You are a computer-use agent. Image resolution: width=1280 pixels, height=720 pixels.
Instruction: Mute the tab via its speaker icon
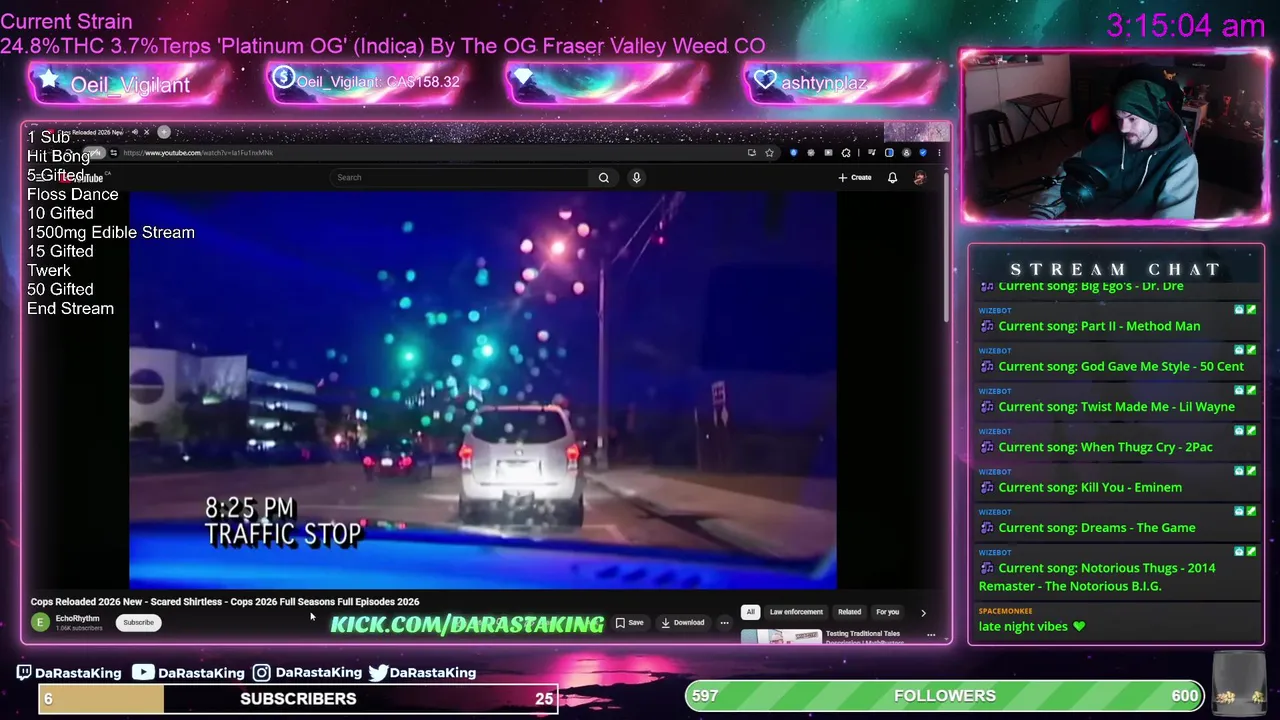[135, 132]
